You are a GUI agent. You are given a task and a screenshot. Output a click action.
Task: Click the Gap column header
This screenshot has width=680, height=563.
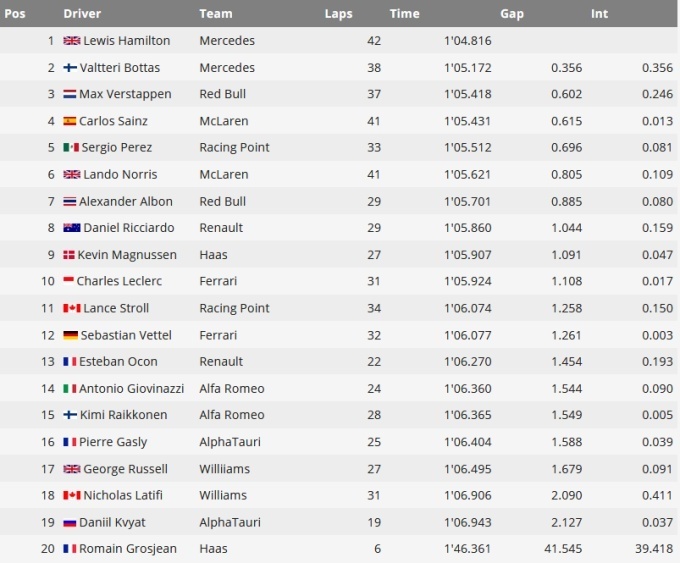(x=512, y=14)
